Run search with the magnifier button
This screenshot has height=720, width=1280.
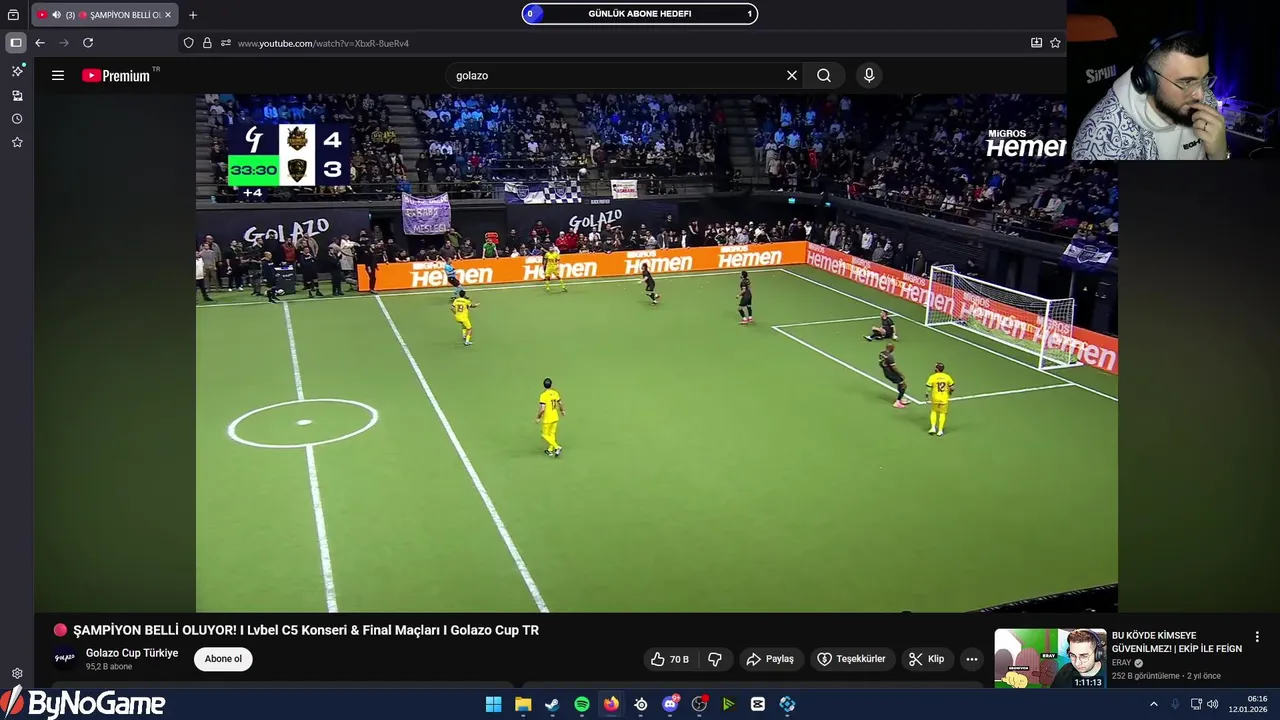(x=824, y=75)
